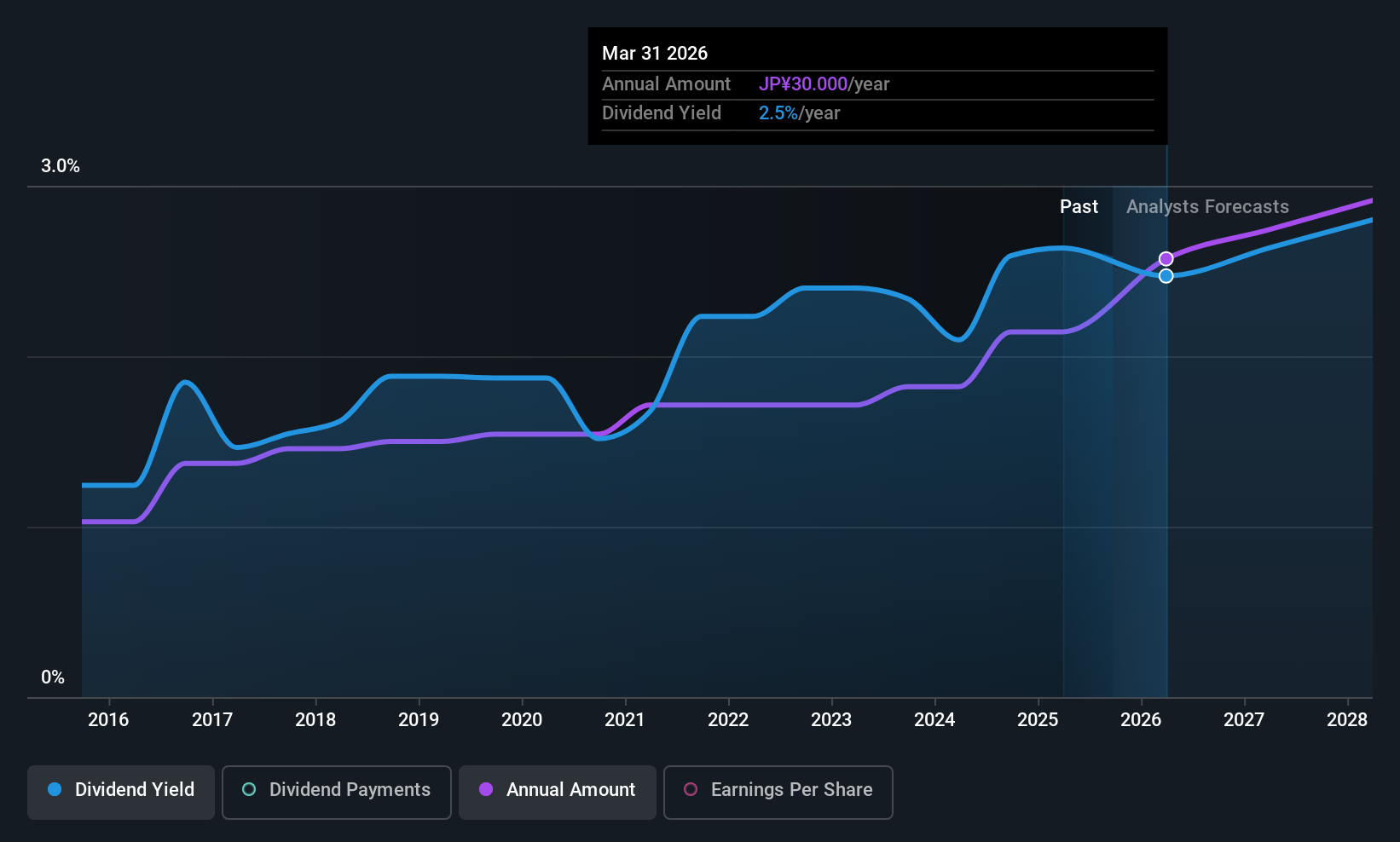Viewport: 1400px width, 842px height.
Task: Select the 2021 label on the x-axis
Action: pyautogui.click(x=625, y=720)
